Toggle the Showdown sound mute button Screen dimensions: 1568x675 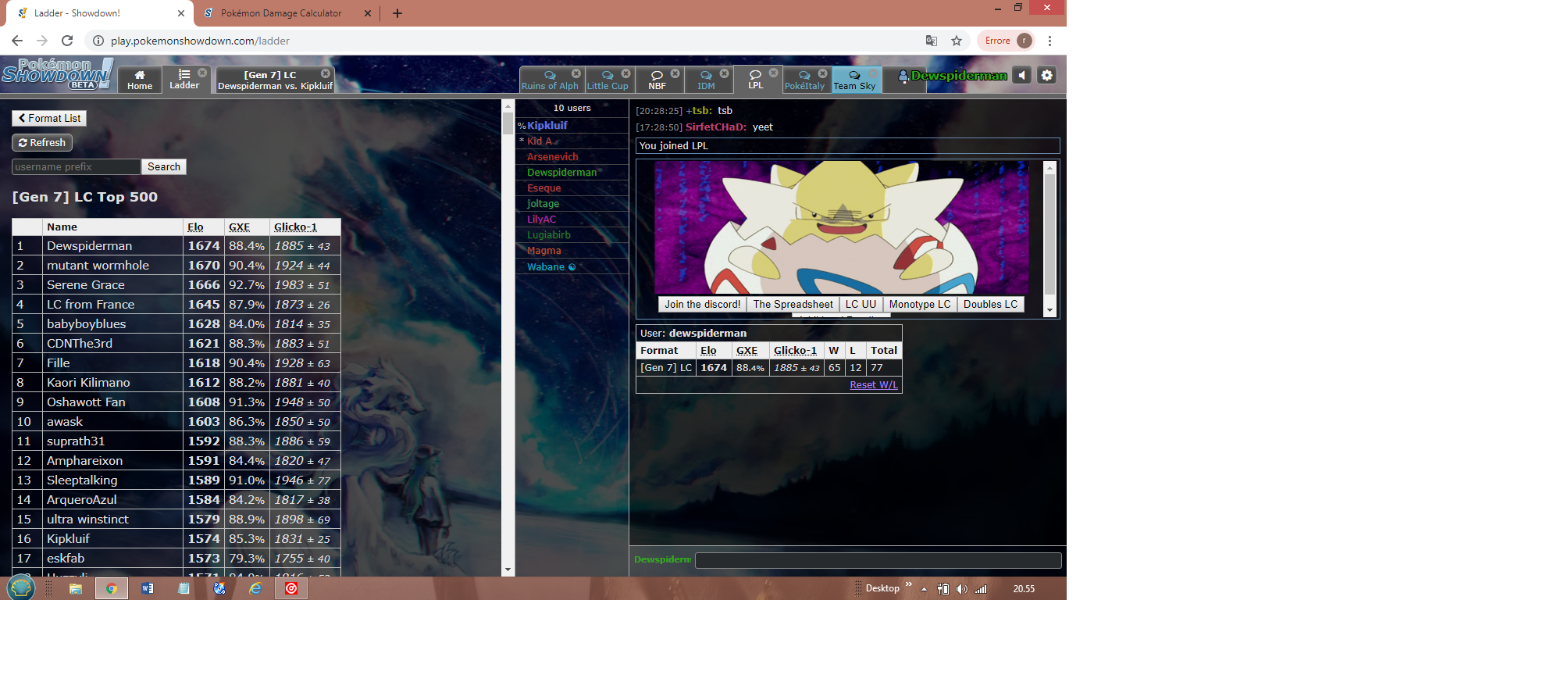[1022, 75]
